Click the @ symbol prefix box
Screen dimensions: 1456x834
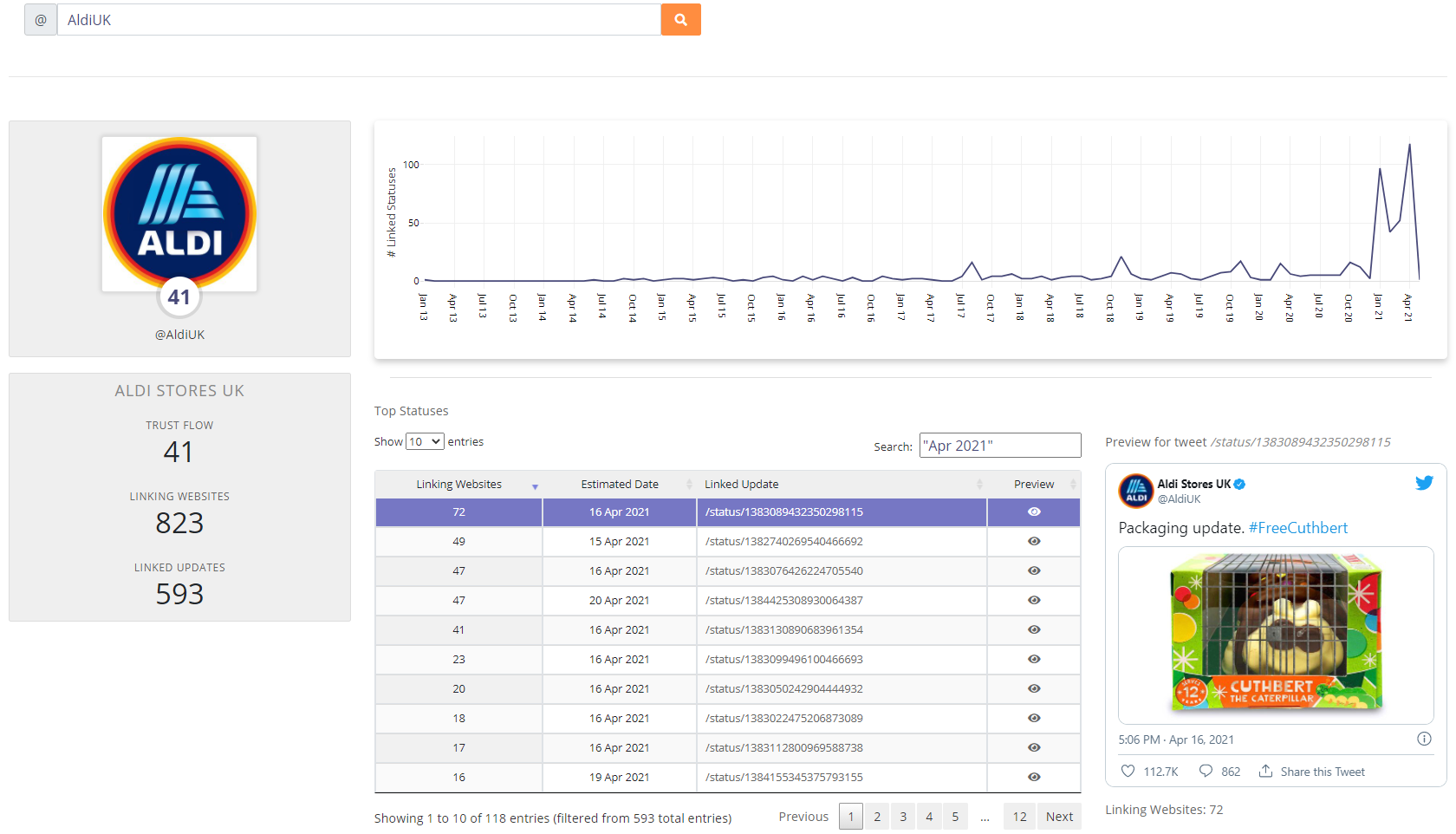tap(41, 20)
